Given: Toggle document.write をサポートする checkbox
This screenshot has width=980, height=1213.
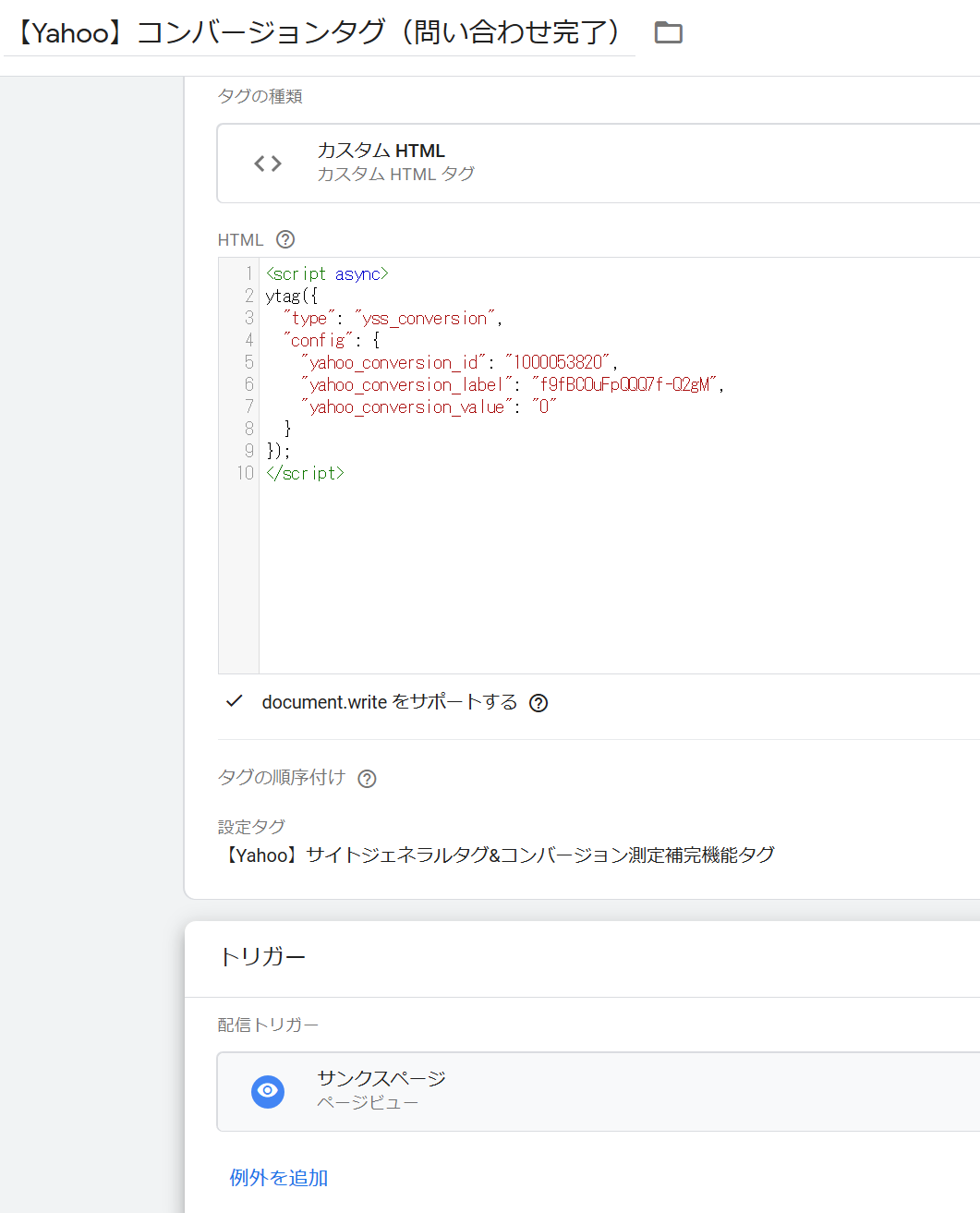Looking at the screenshot, I should (x=235, y=702).
